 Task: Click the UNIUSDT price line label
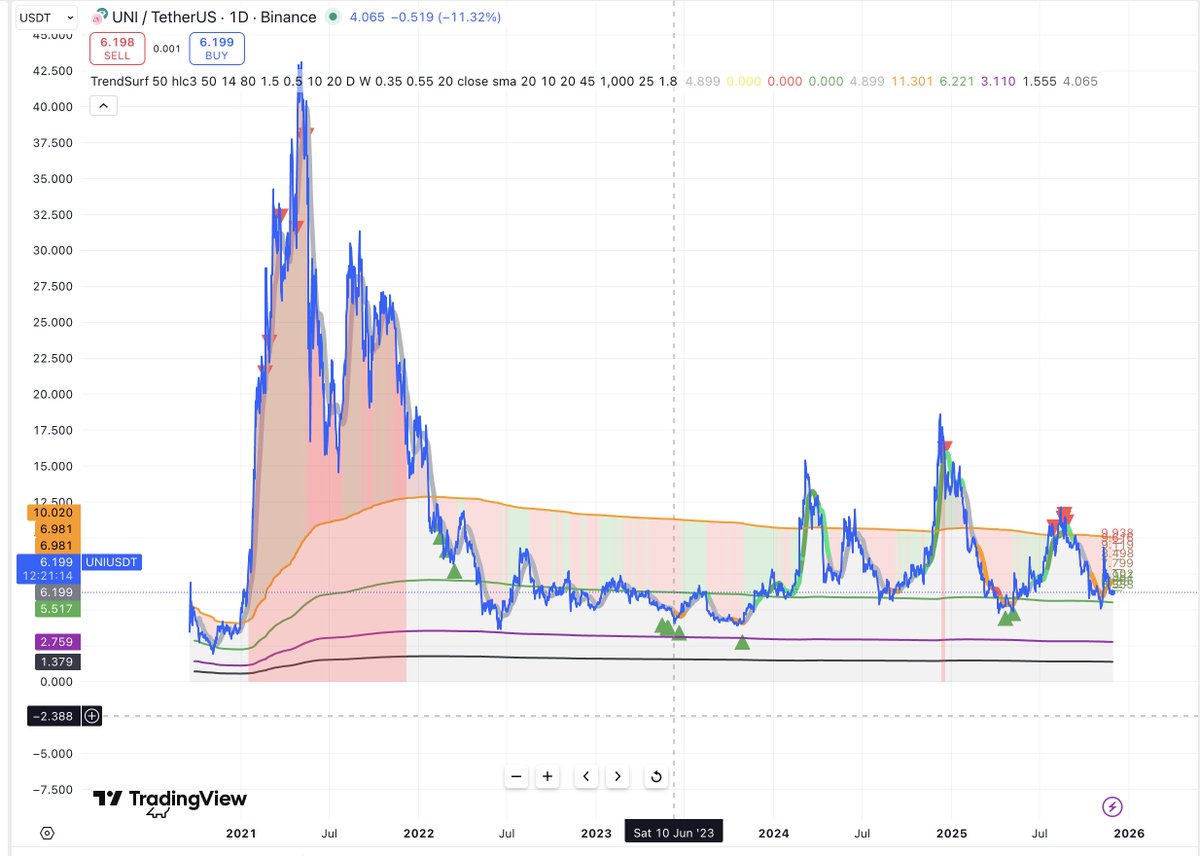tap(112, 563)
